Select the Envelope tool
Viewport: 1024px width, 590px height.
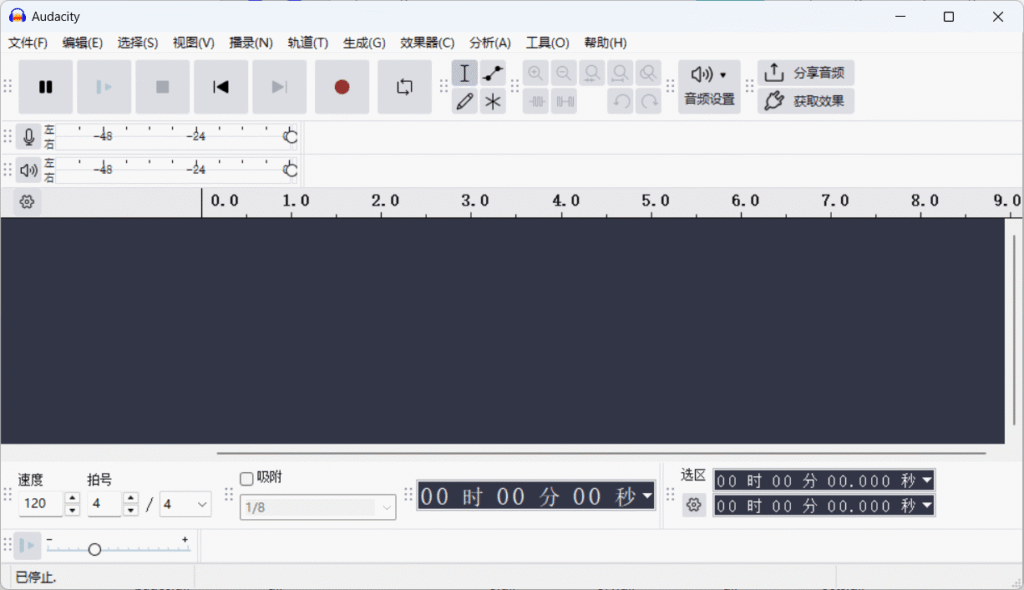point(492,73)
